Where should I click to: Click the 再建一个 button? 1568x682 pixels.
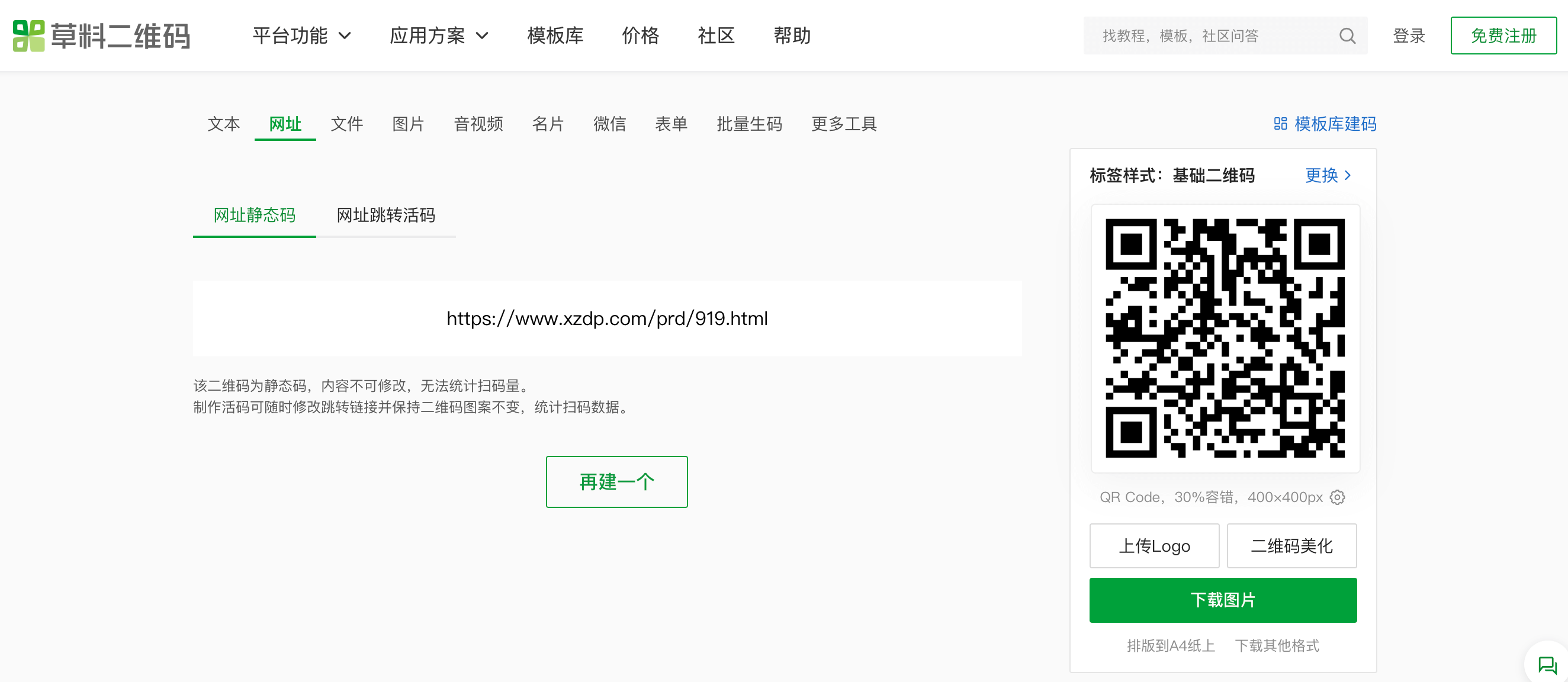[x=616, y=482]
